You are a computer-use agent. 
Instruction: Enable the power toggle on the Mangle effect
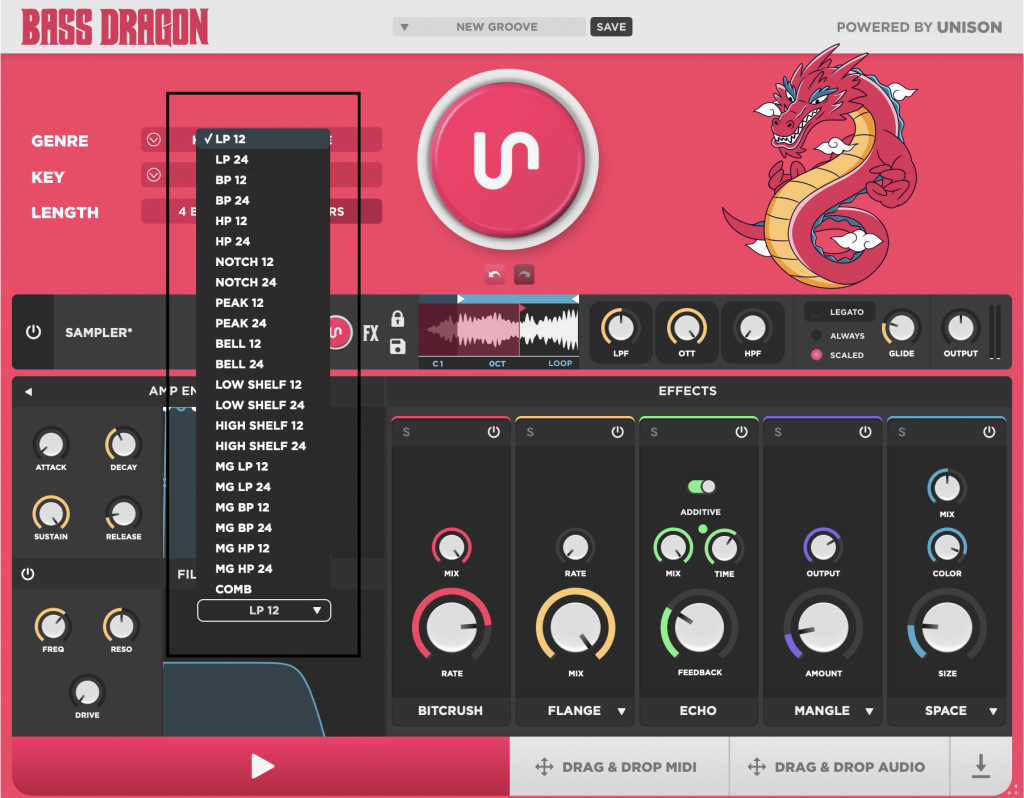click(863, 431)
